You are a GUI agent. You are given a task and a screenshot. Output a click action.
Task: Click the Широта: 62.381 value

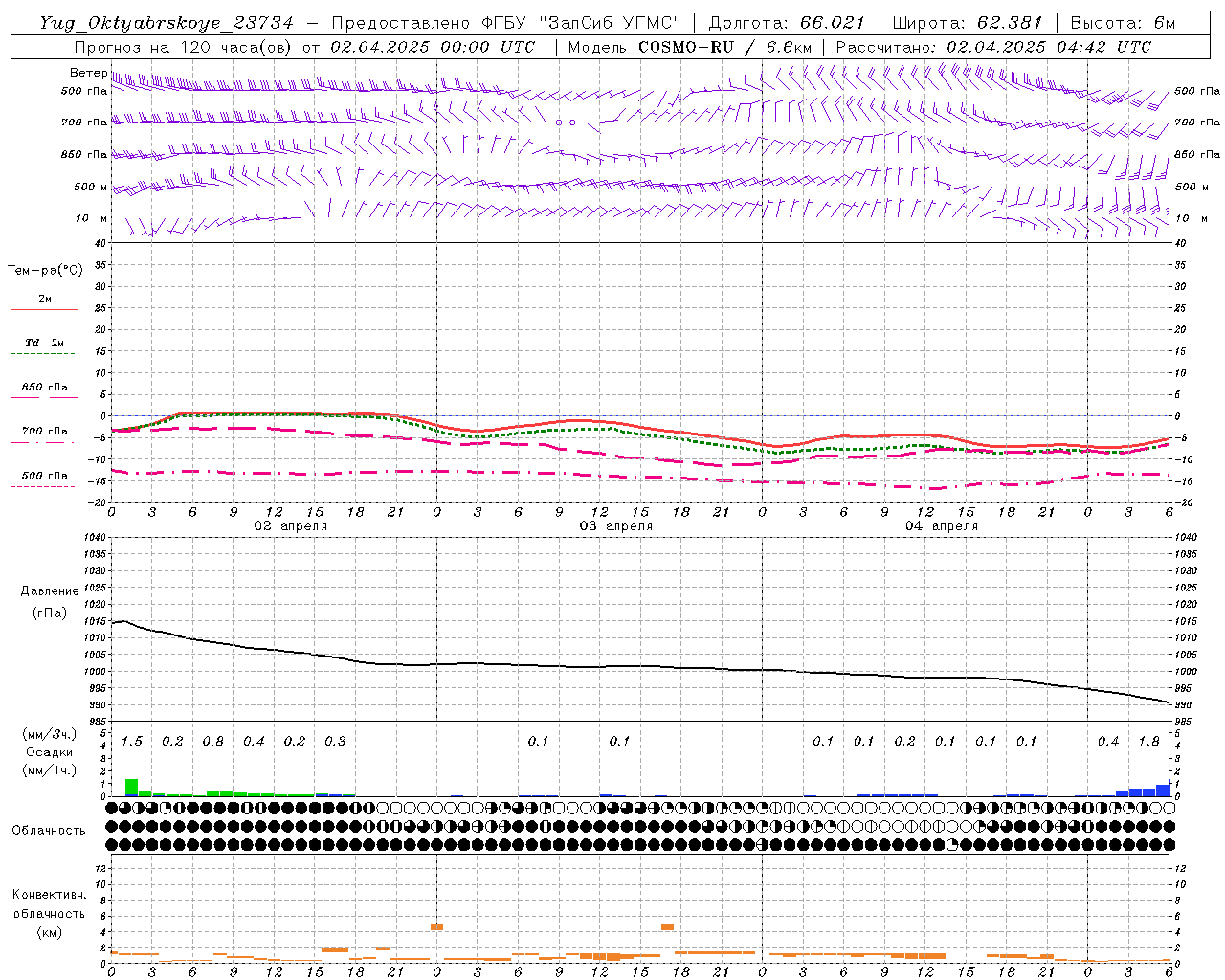969,23
